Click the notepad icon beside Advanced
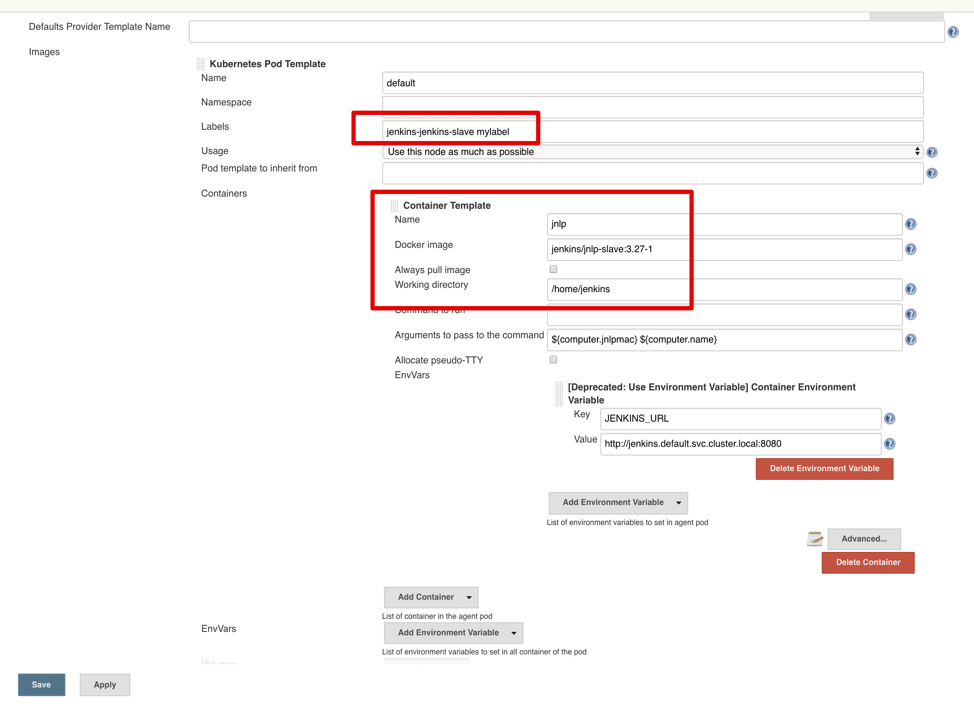This screenshot has height=704, width=974. tap(815, 539)
